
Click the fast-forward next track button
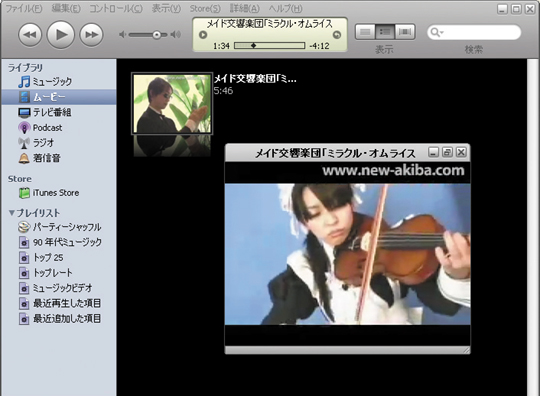click(91, 34)
